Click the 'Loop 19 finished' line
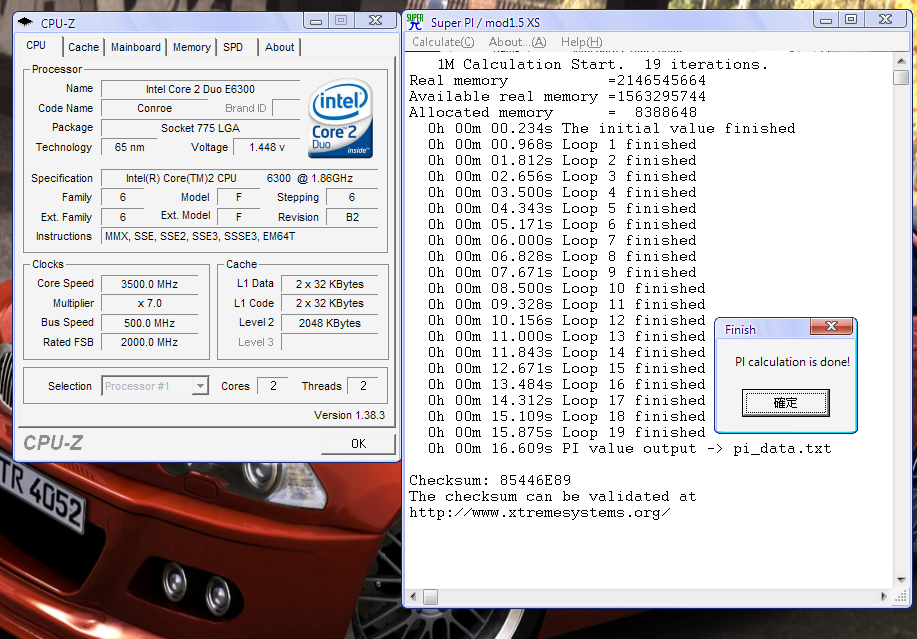 [x=566, y=433]
